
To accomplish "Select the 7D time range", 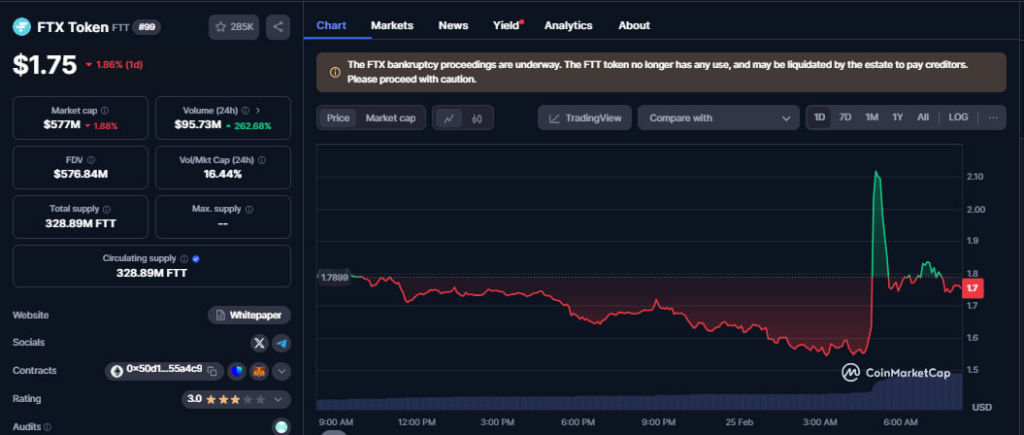I will click(x=845, y=117).
